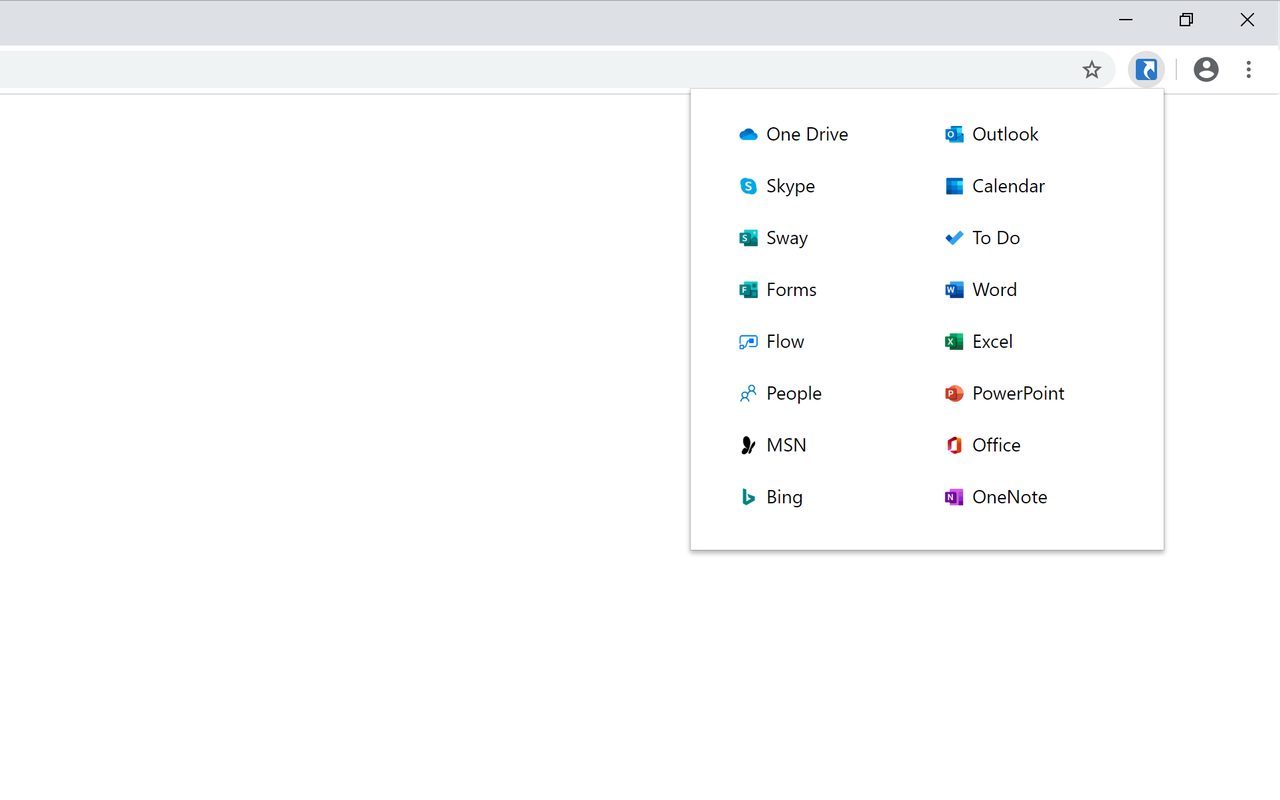Bookmark this page with the star icon
The height and width of the screenshot is (800, 1280).
1092,69
